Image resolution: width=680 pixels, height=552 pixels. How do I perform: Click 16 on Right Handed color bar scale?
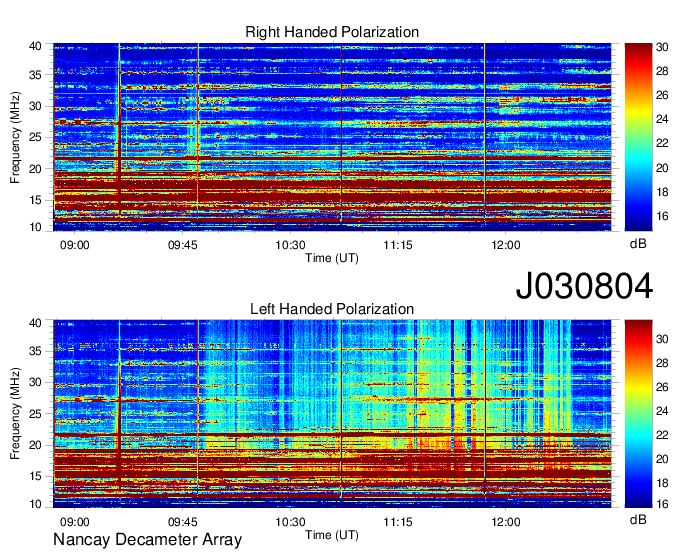pos(662,216)
